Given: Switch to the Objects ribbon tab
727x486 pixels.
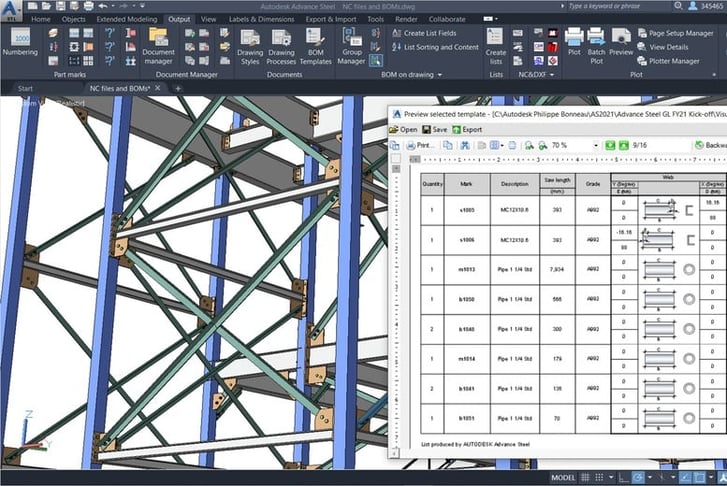Looking at the screenshot, I should pyautogui.click(x=74, y=19).
